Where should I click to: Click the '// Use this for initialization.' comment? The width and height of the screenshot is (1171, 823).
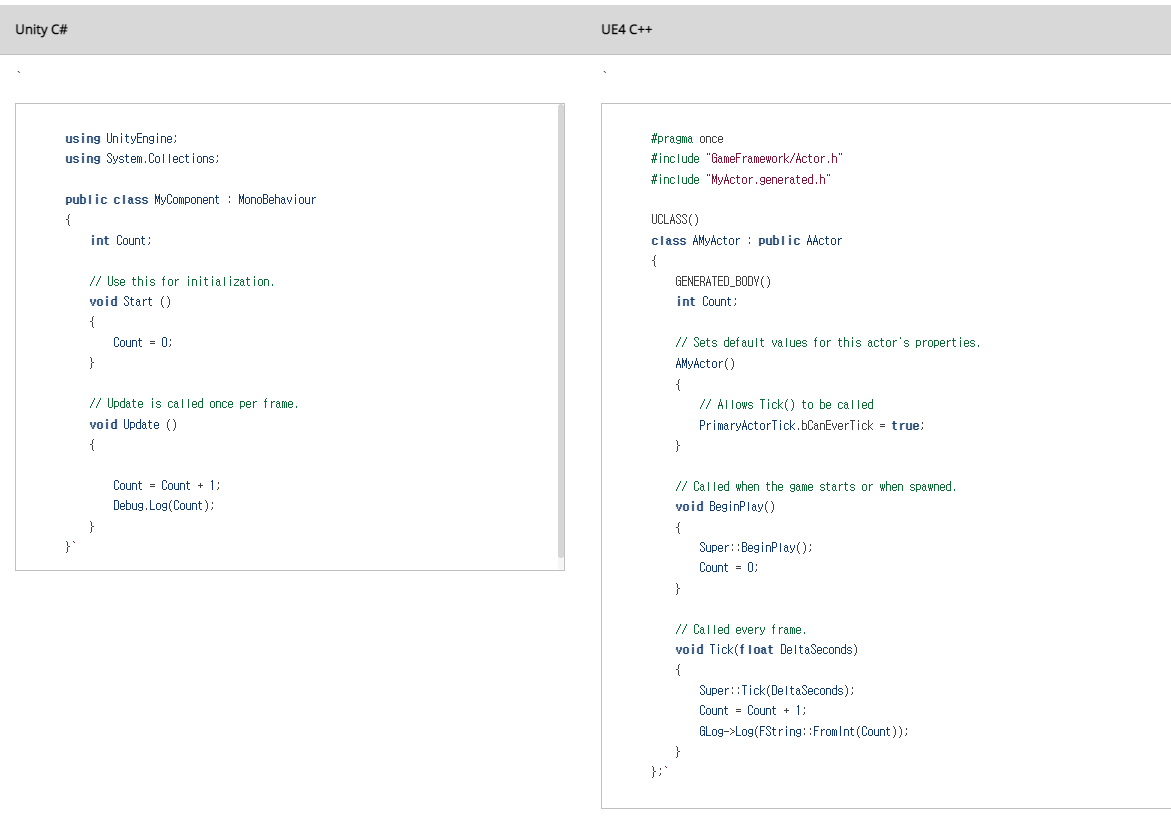click(181, 282)
